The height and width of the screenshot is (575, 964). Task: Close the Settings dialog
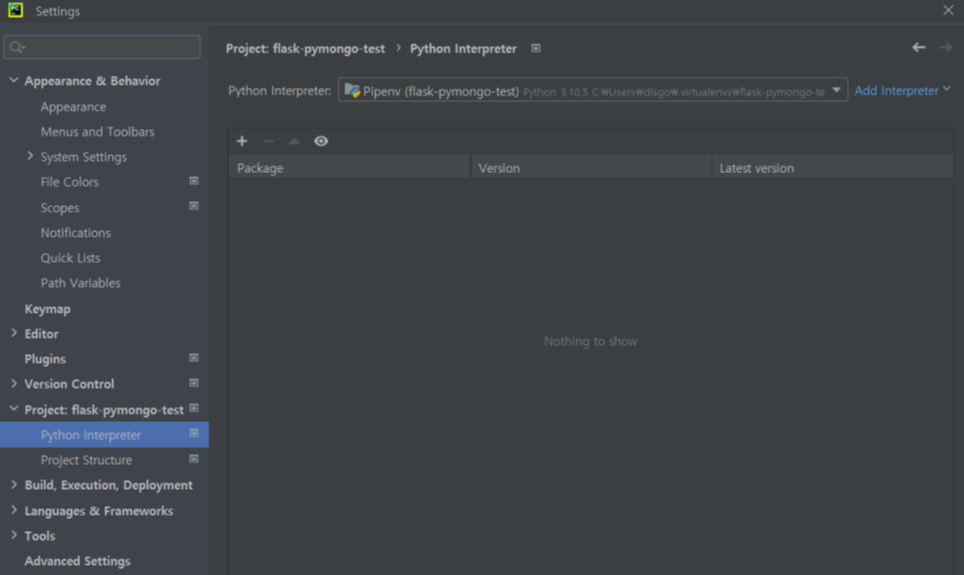coord(948,10)
